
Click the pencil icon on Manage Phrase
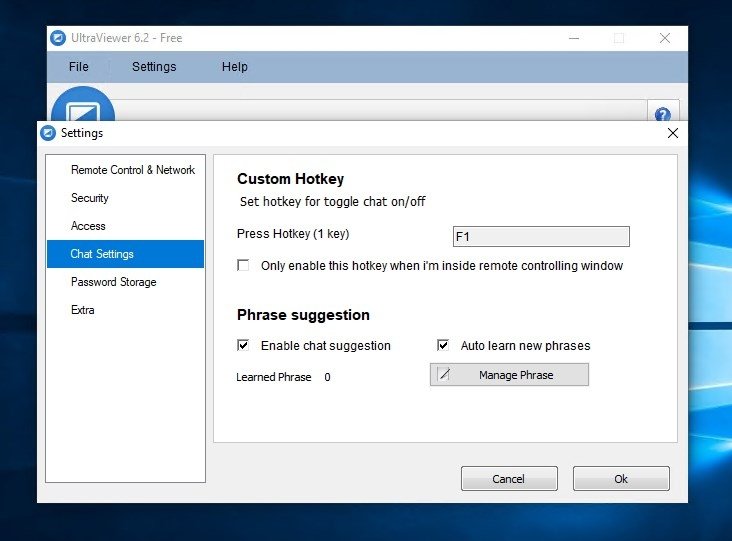pos(444,374)
